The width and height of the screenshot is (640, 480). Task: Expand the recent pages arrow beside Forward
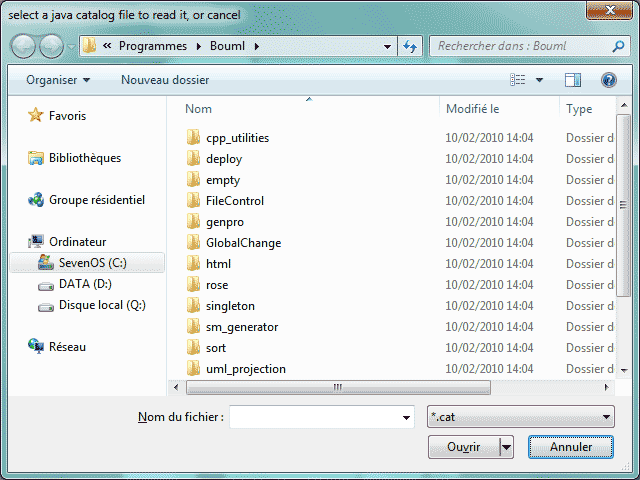pyautogui.click(x=71, y=47)
